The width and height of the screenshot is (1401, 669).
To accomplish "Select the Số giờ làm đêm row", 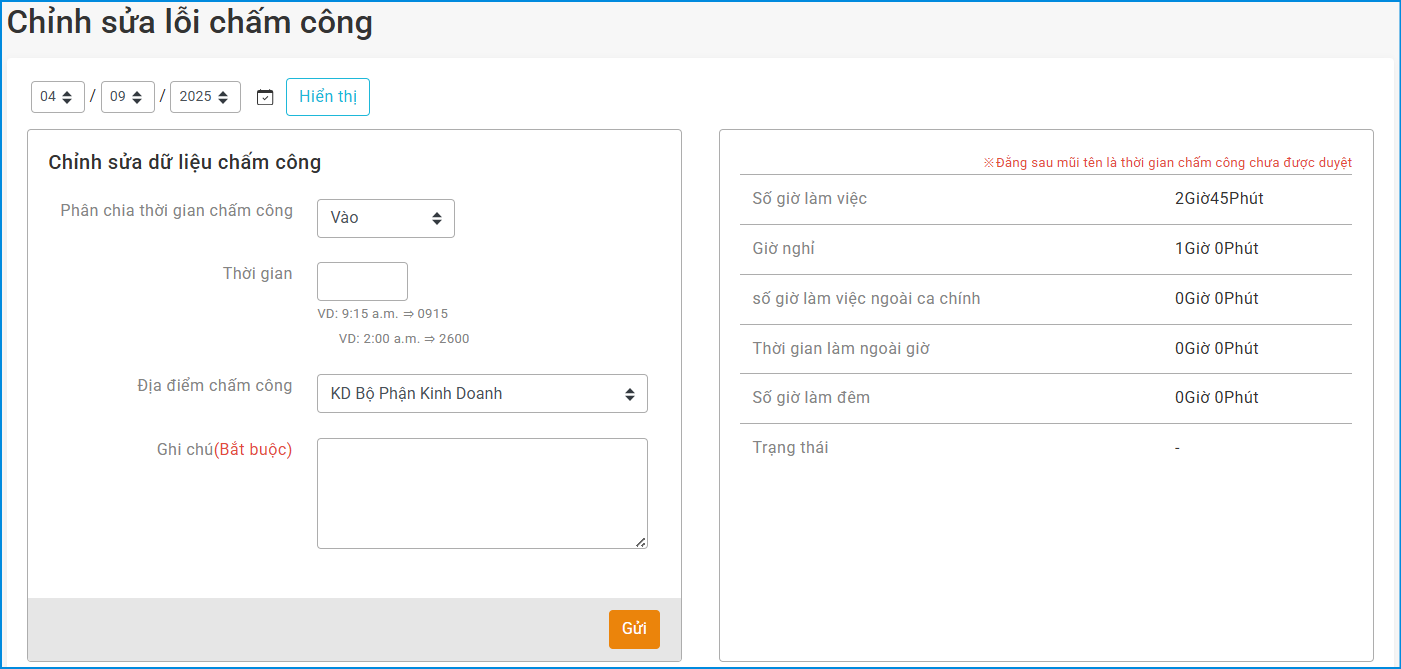I will tap(1045, 398).
